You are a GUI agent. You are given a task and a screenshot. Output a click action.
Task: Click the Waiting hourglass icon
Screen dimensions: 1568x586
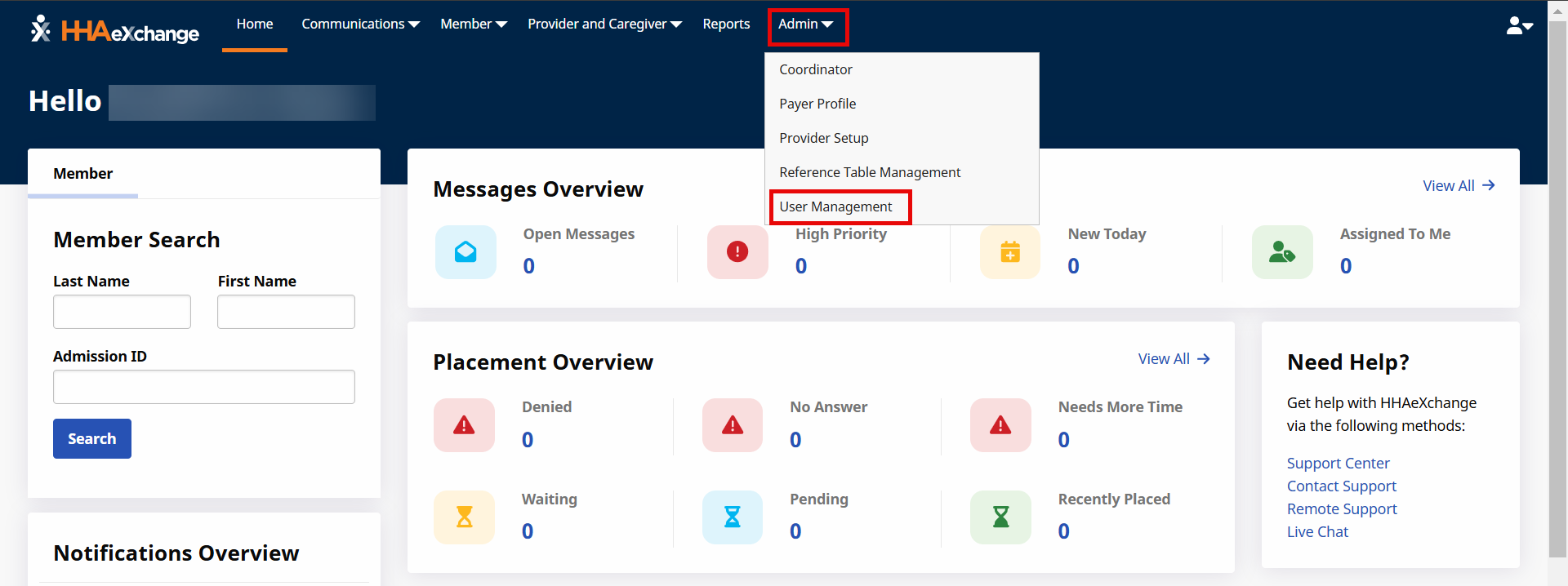pos(464,517)
